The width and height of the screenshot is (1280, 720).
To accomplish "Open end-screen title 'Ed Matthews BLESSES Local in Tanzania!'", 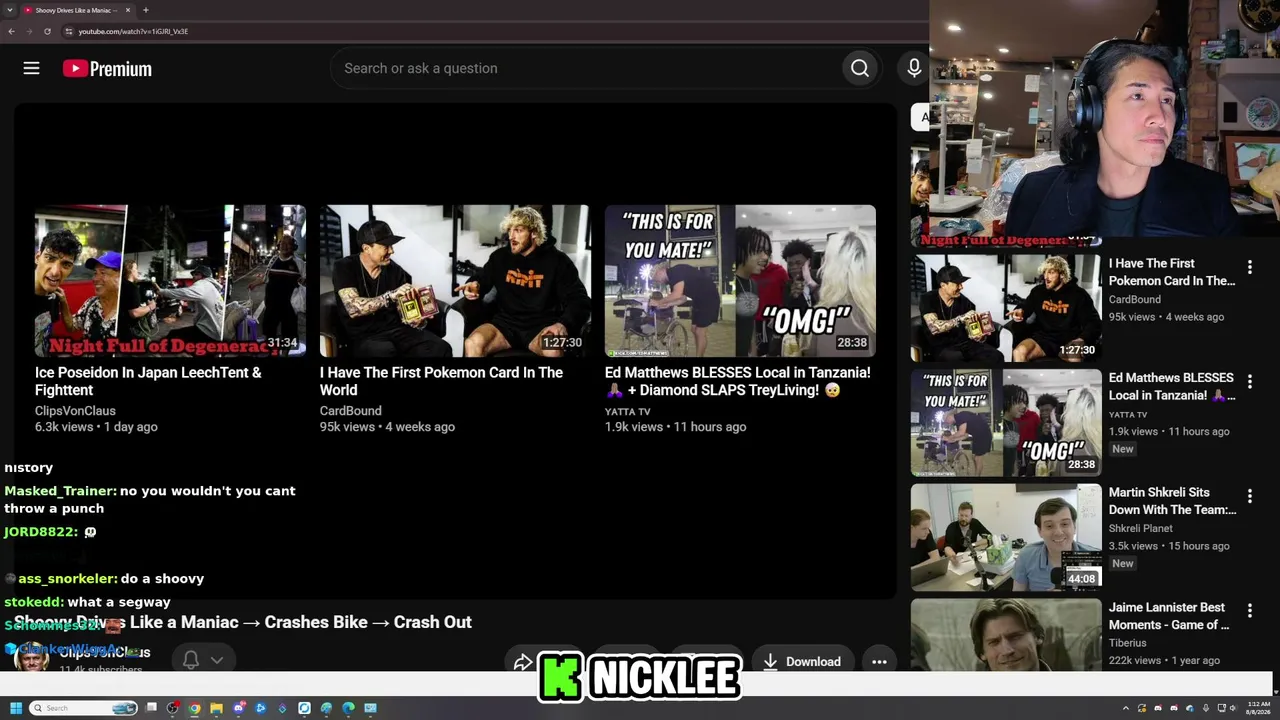I will pyautogui.click(x=738, y=381).
